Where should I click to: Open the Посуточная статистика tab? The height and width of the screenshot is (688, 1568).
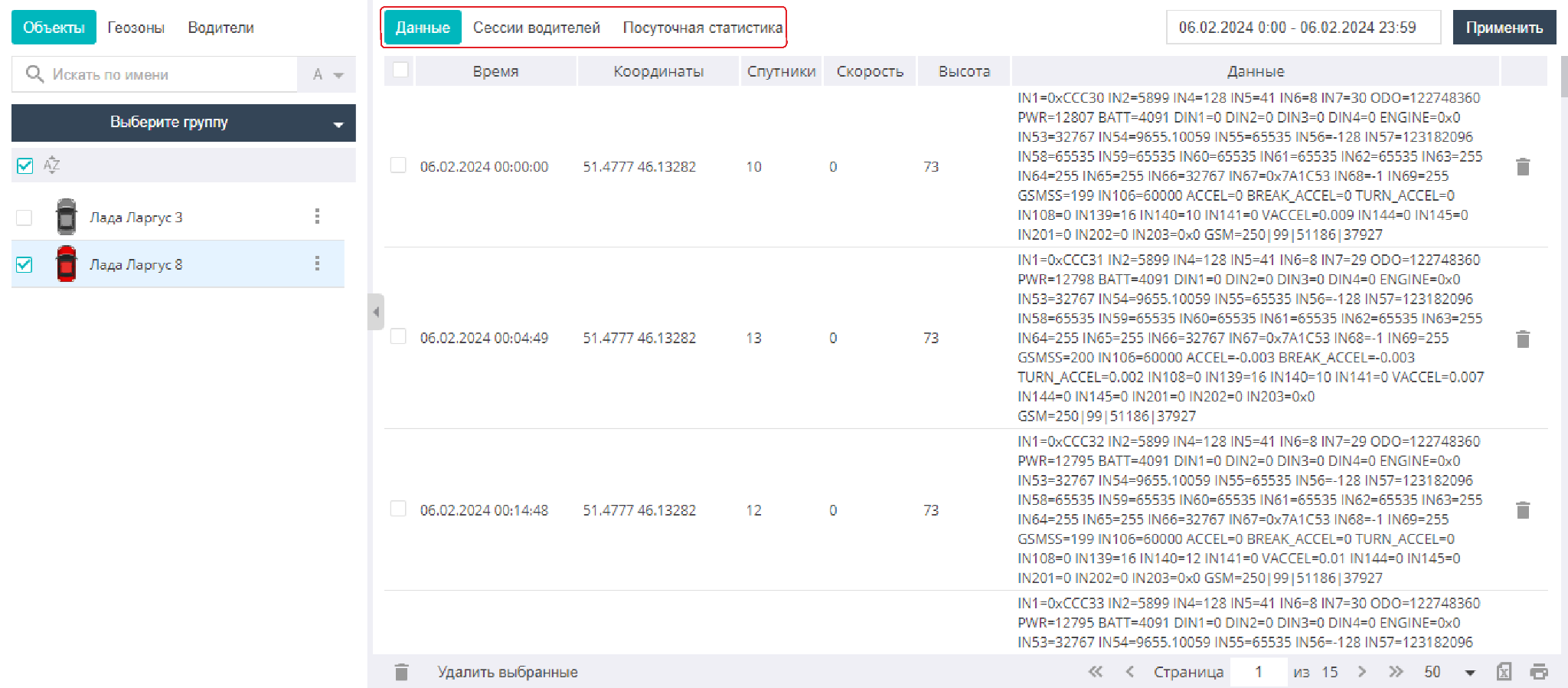[702, 28]
